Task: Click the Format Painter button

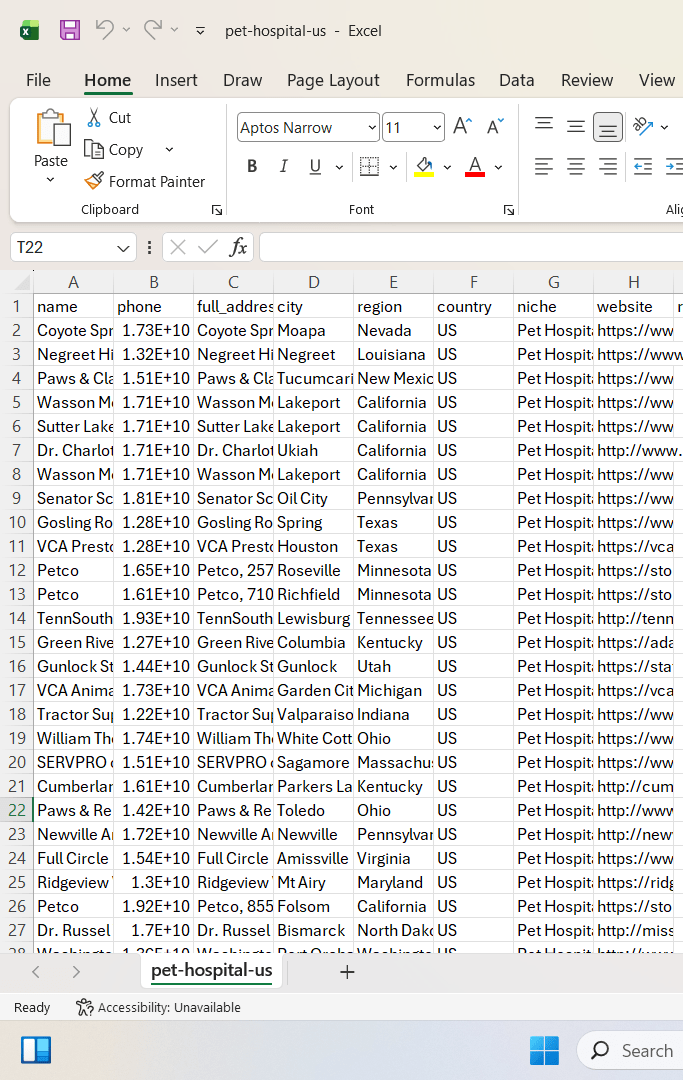Action: coord(145,181)
